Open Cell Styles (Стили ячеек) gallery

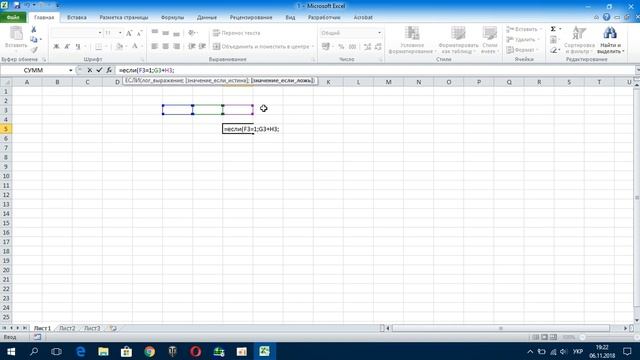[489, 40]
